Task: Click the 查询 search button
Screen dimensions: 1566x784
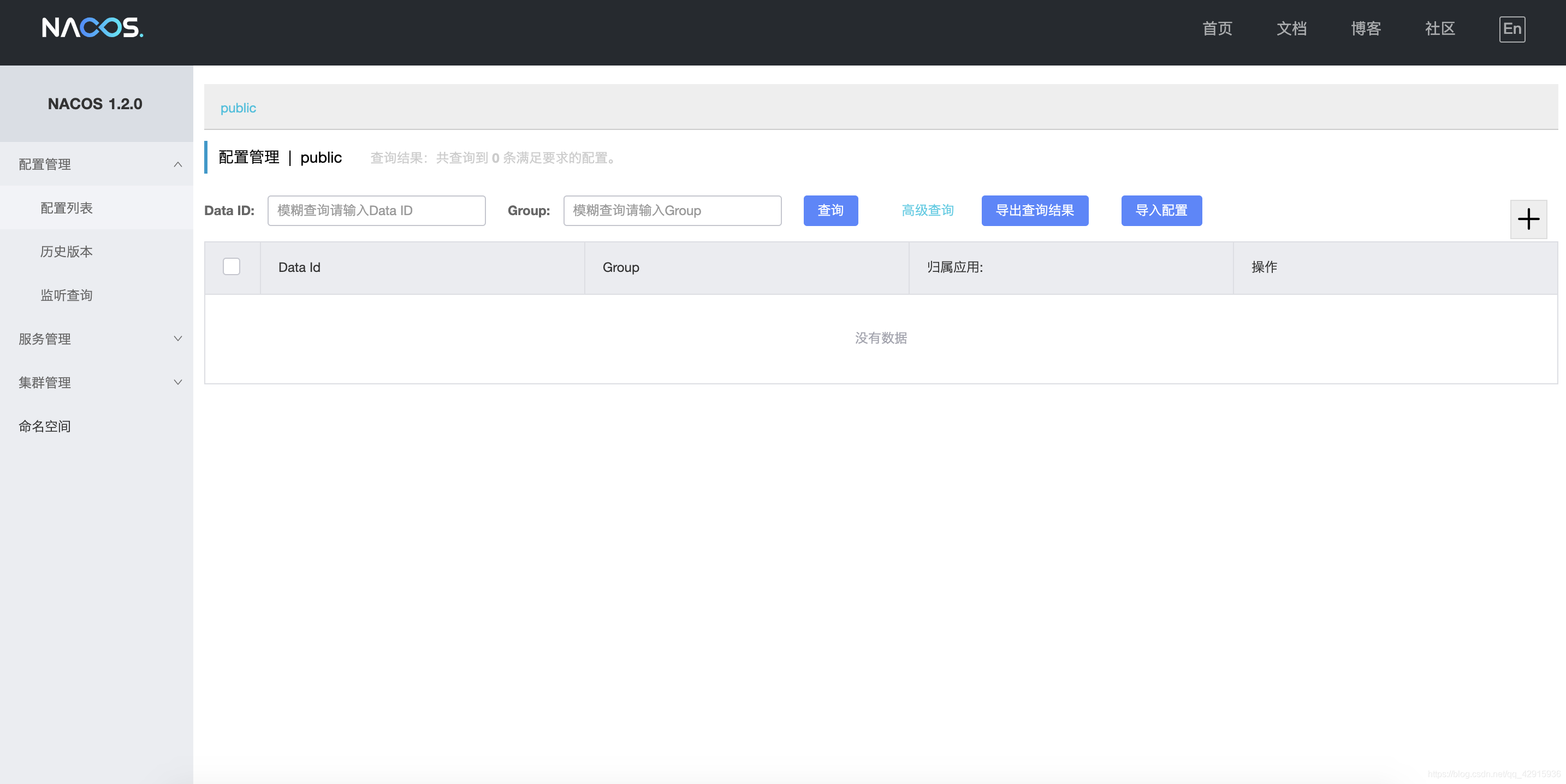Action: click(x=831, y=210)
